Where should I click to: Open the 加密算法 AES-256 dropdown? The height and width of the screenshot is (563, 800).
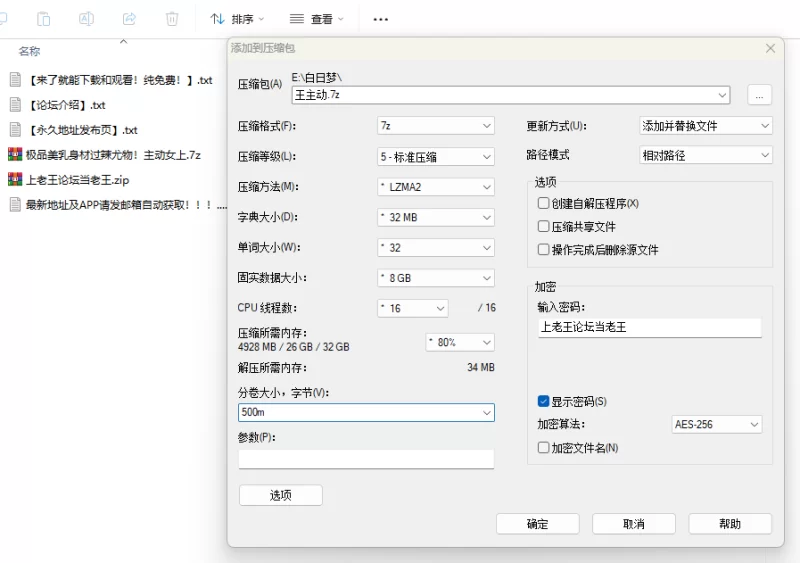(717, 425)
